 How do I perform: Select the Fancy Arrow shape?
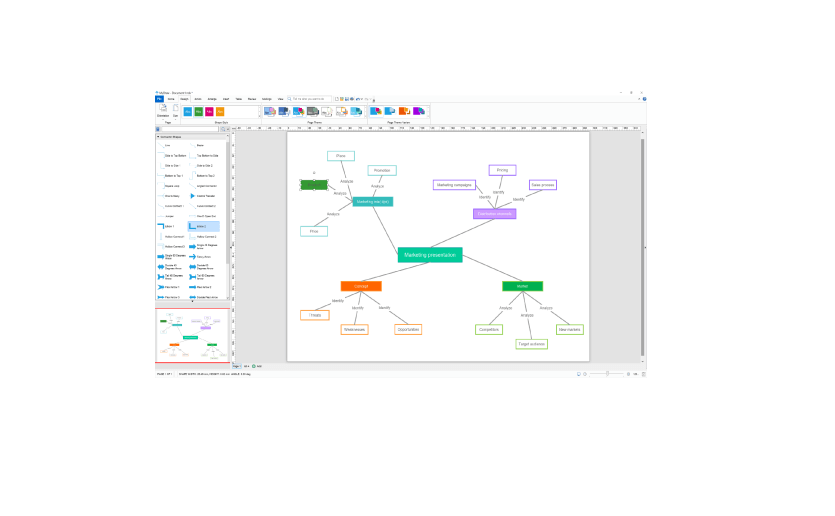pyautogui.click(x=201, y=257)
